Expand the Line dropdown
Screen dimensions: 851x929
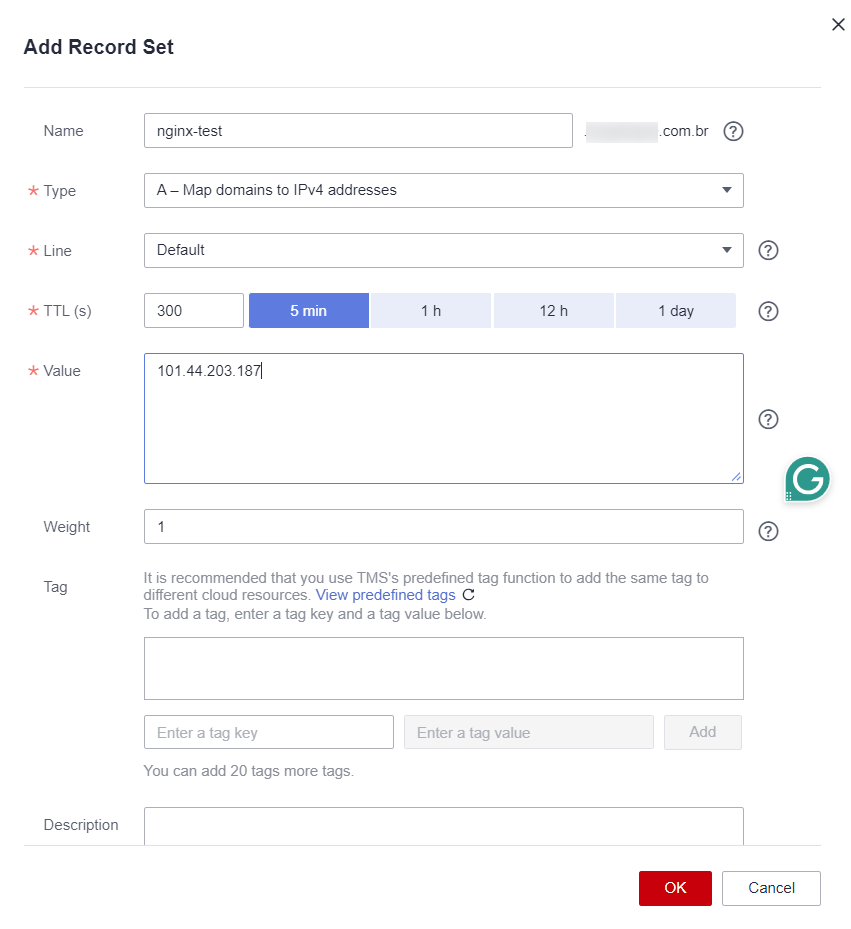[443, 250]
